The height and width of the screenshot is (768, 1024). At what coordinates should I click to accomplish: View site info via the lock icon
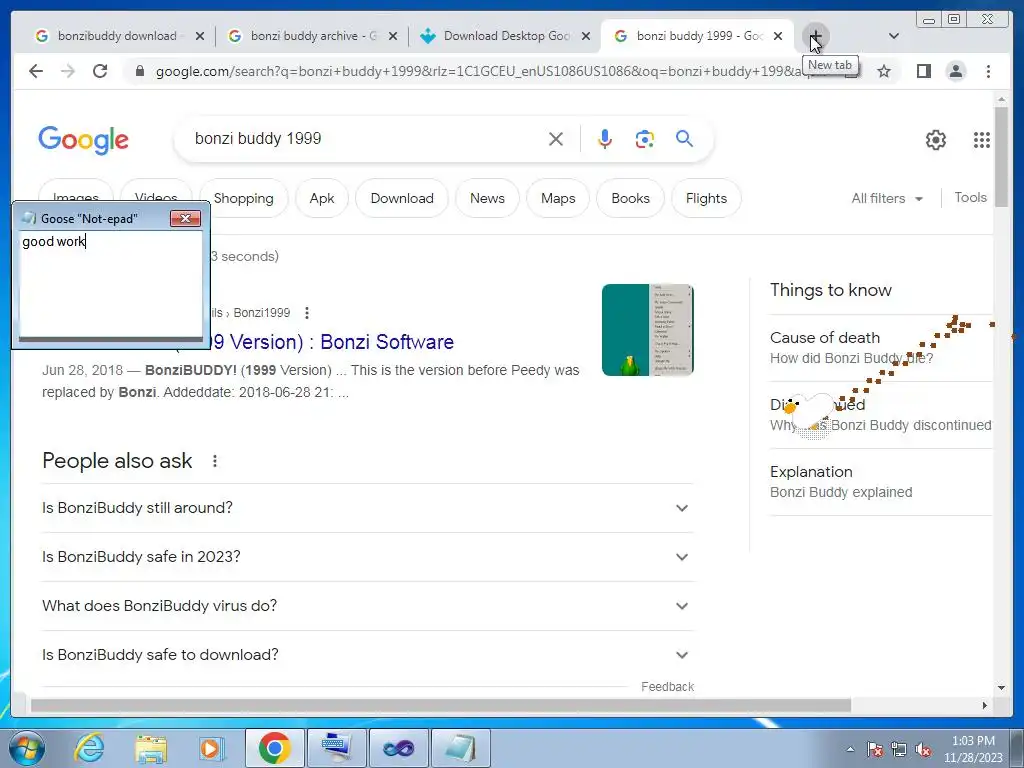140,71
